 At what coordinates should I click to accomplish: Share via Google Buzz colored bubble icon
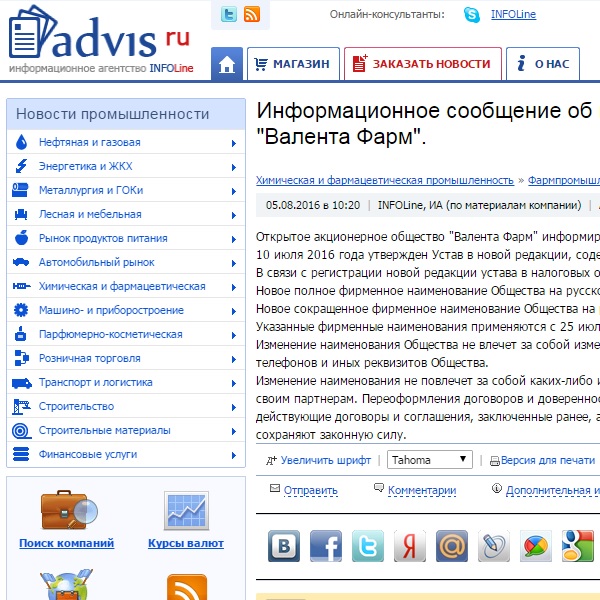click(x=536, y=546)
